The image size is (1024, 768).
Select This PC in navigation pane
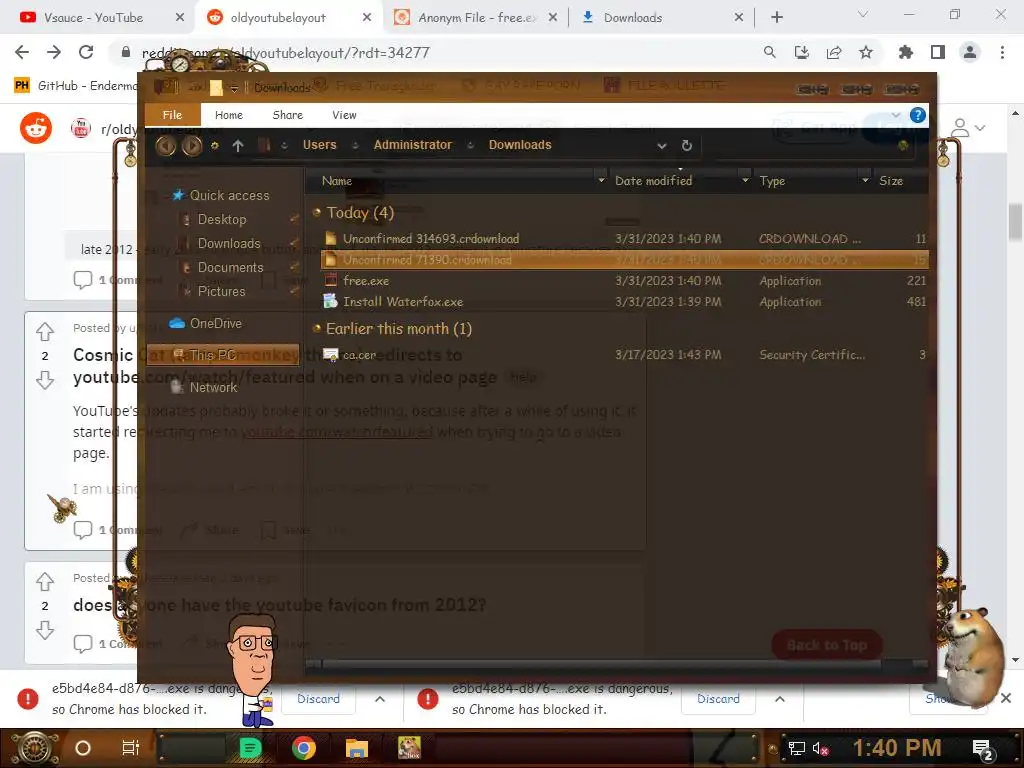(x=223, y=355)
